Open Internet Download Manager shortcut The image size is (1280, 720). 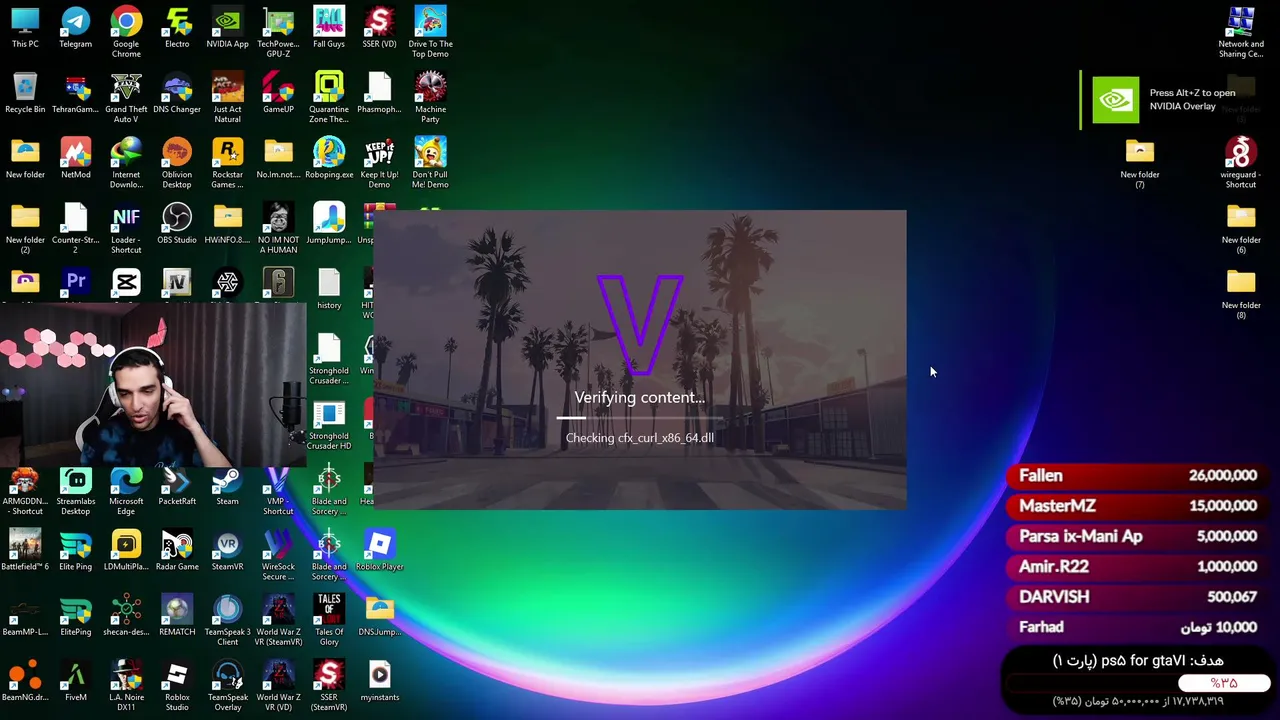click(126, 162)
